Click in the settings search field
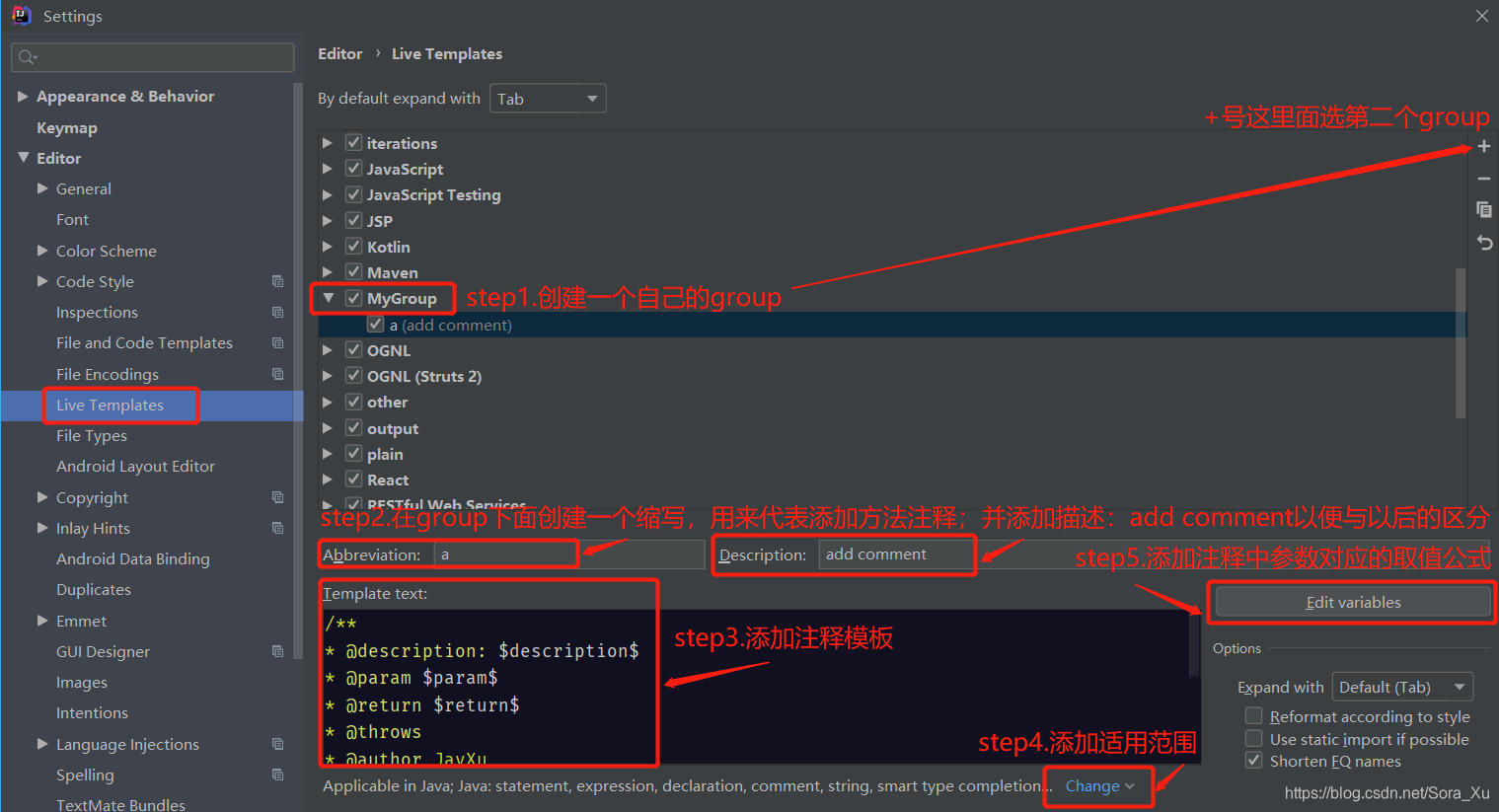 click(x=153, y=57)
